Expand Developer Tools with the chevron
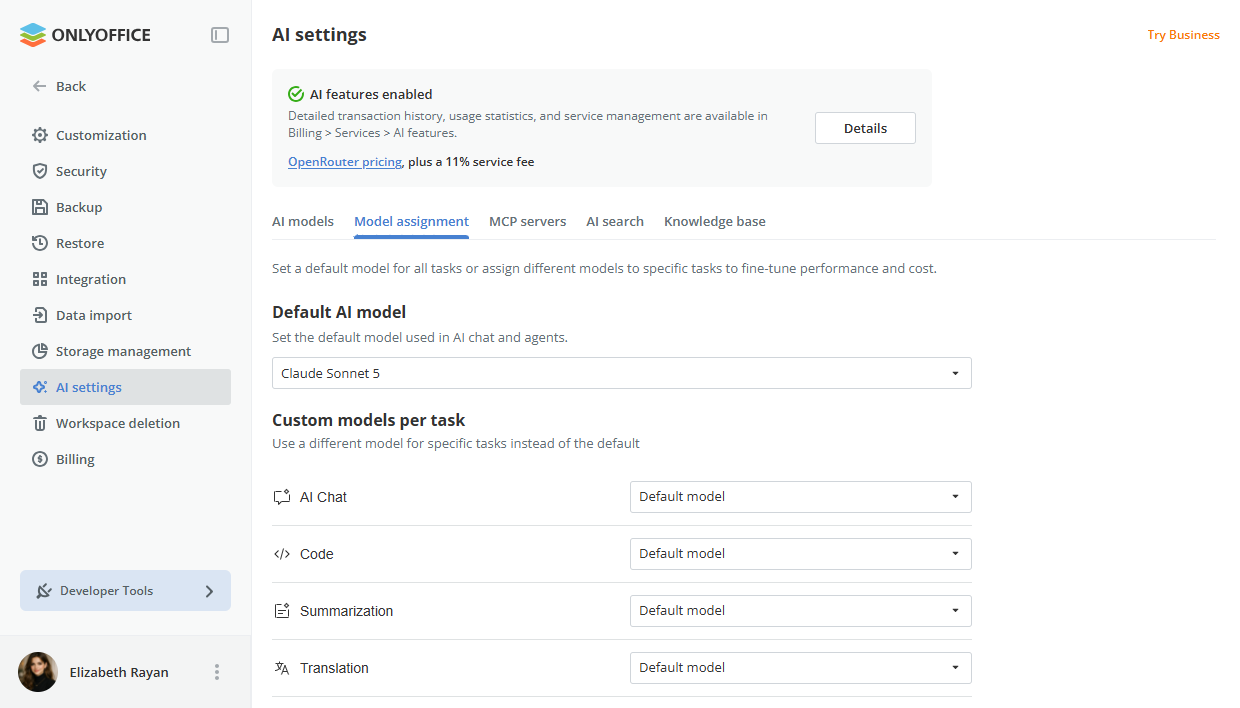The image size is (1240, 708). pyautogui.click(x=209, y=591)
